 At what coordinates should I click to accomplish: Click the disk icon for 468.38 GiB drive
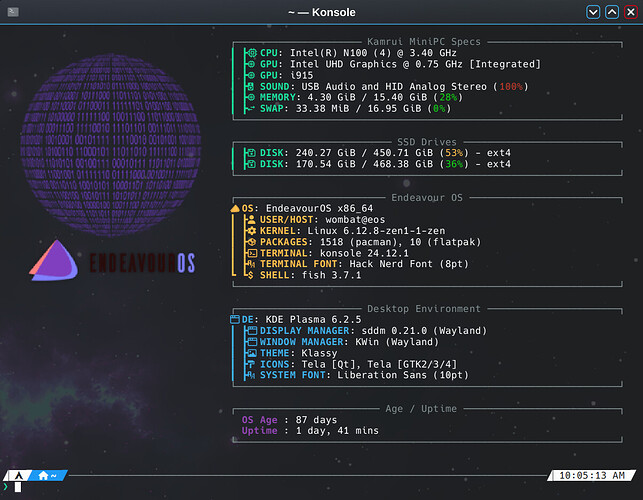tap(251, 164)
